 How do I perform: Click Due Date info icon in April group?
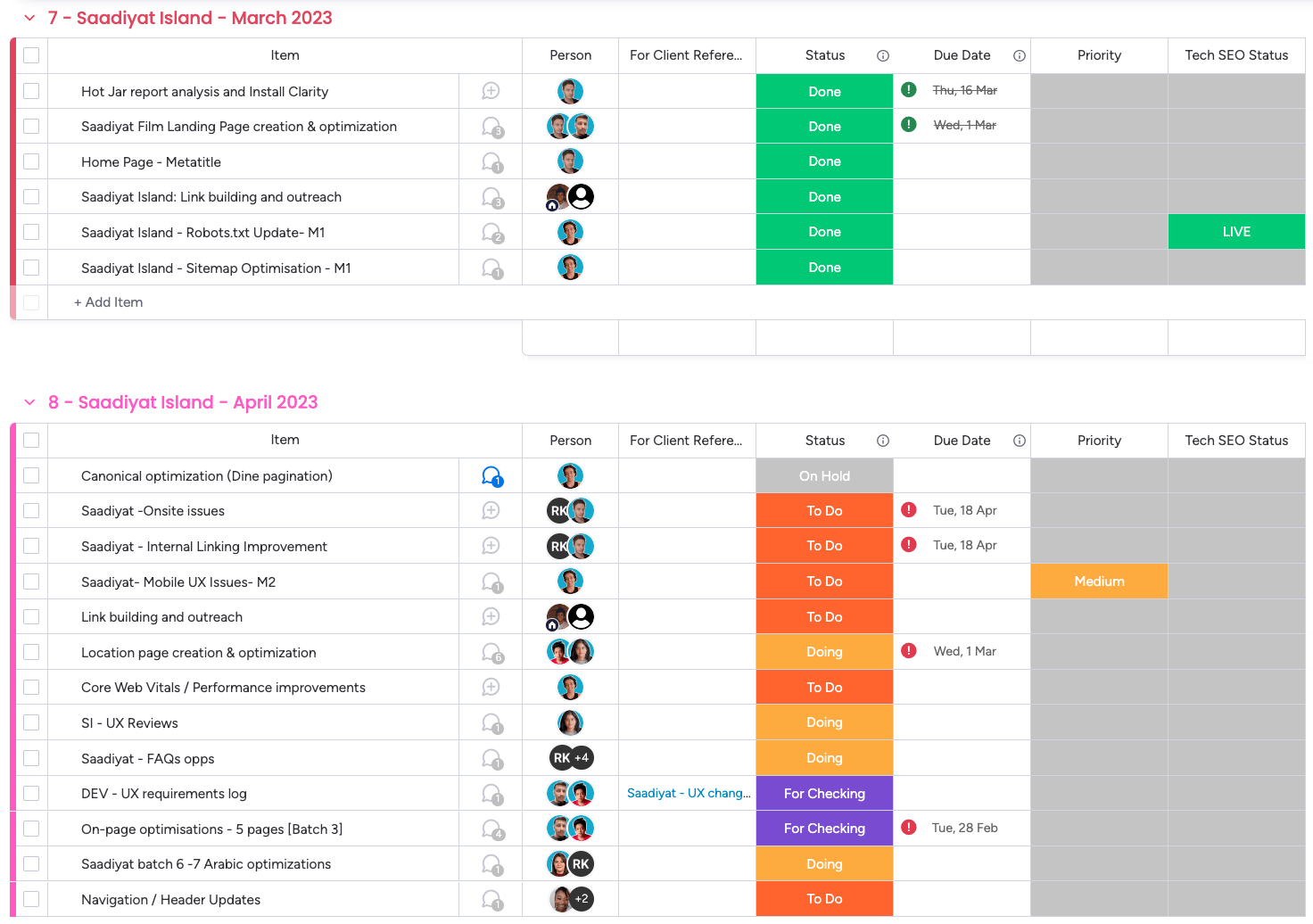pyautogui.click(x=1020, y=441)
